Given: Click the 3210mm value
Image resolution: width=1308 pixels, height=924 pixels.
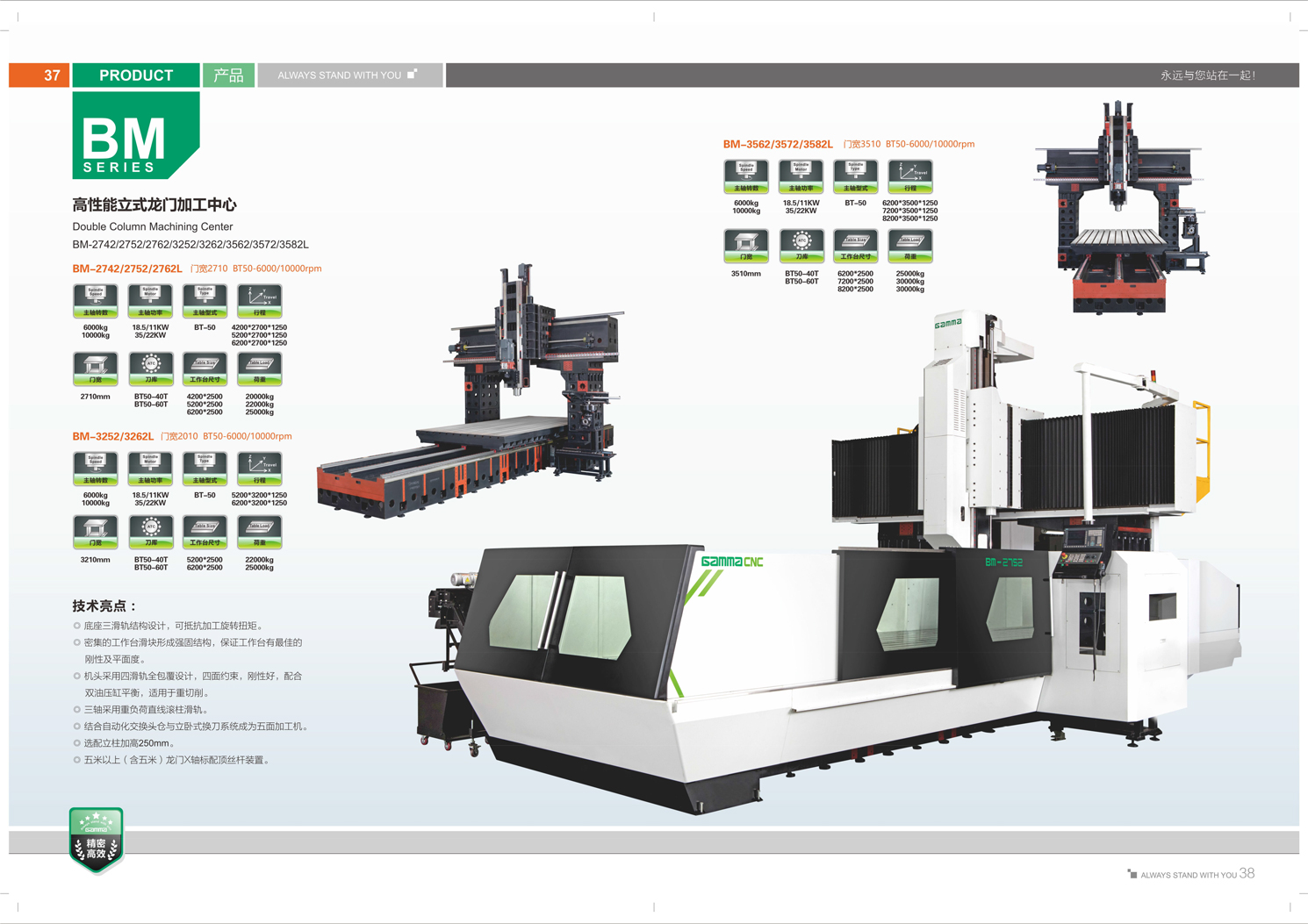Looking at the screenshot, I should [95, 560].
